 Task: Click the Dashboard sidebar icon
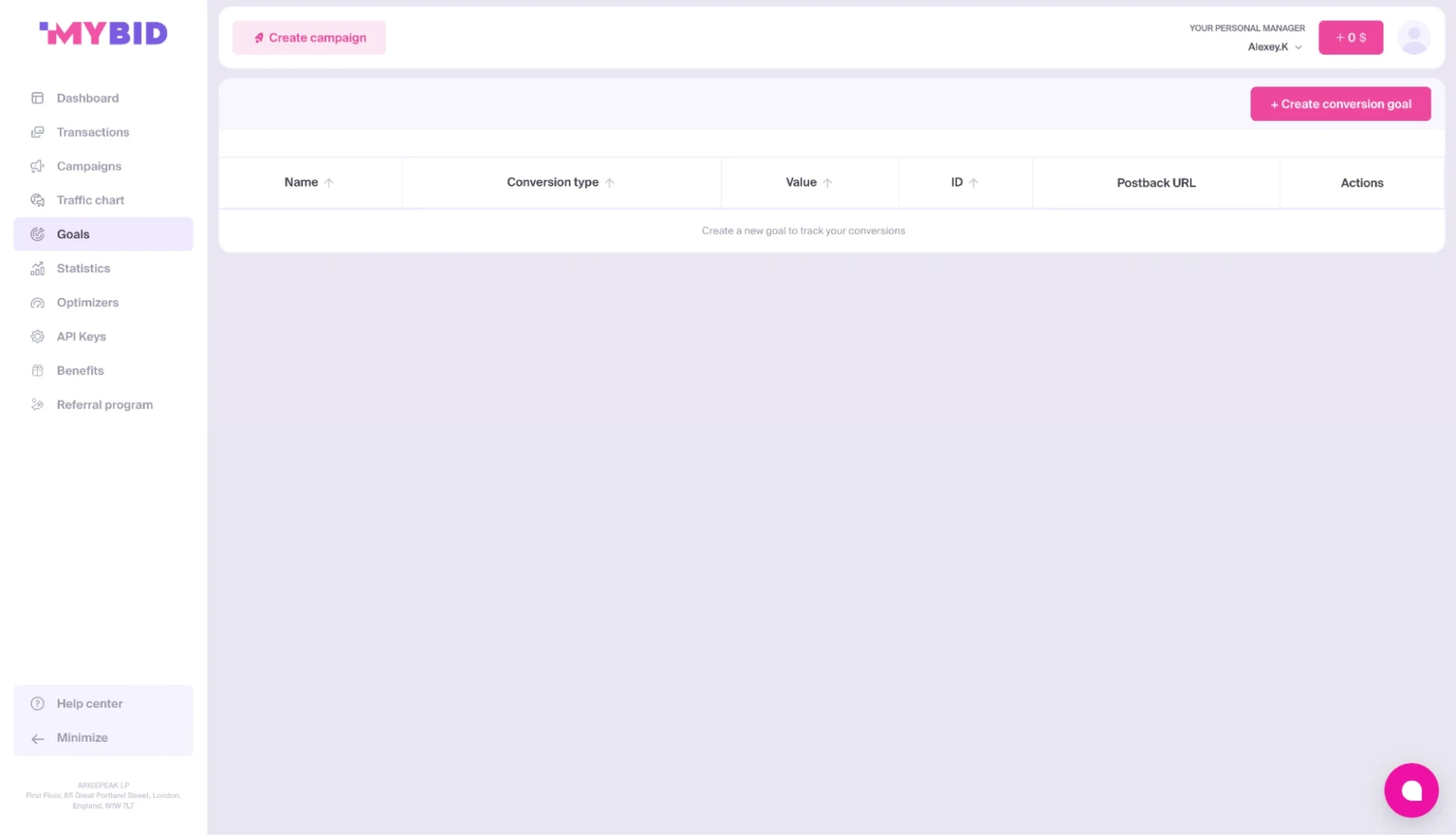coord(37,98)
